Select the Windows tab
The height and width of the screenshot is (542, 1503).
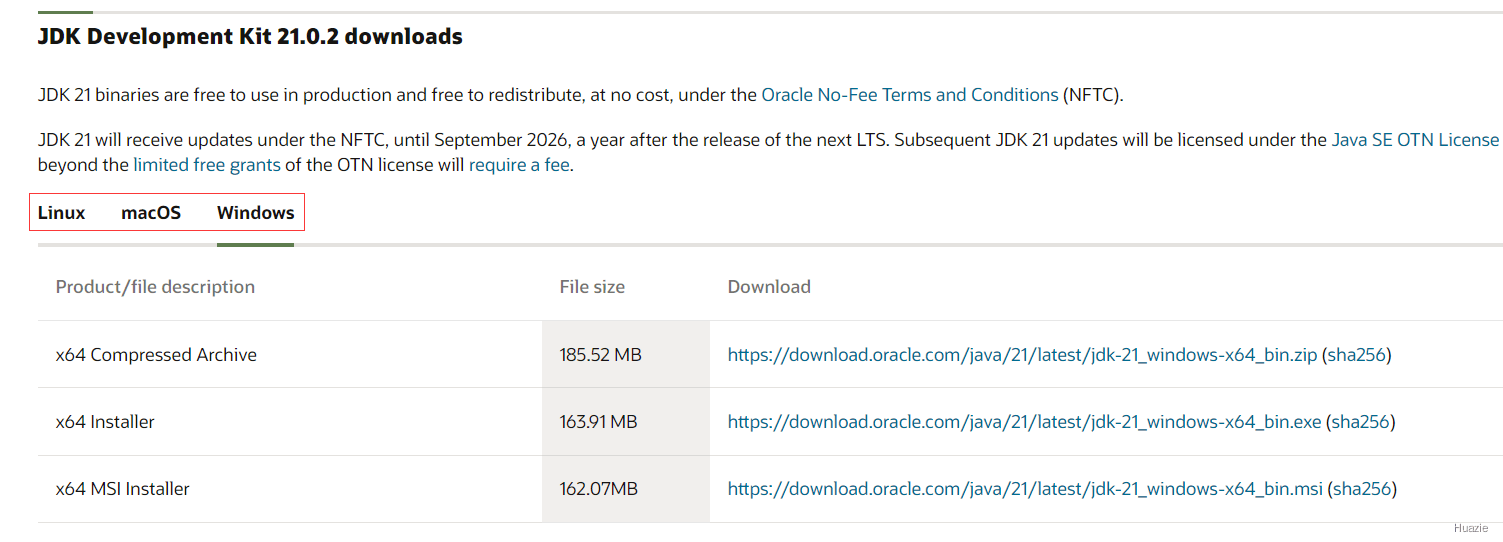click(x=255, y=213)
